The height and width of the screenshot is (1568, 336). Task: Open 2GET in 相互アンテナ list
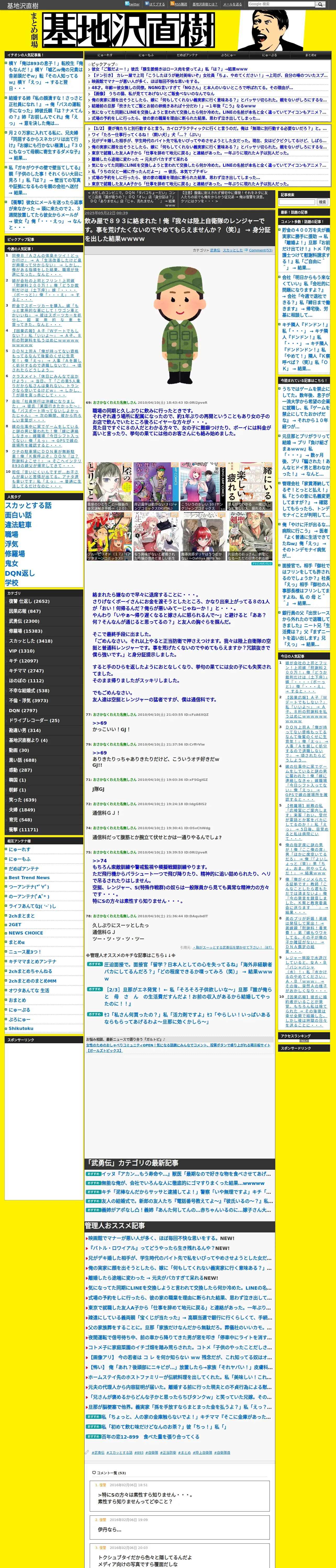[x=15, y=925]
